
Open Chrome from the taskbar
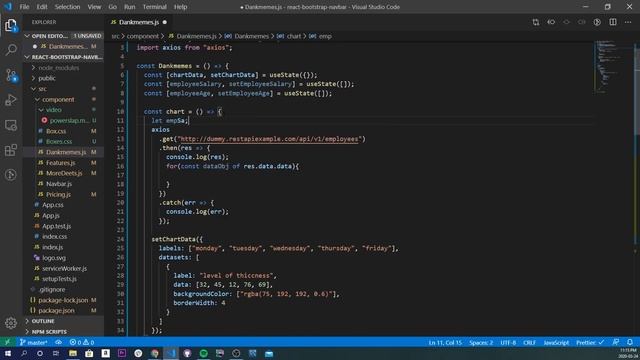[x=155, y=353]
